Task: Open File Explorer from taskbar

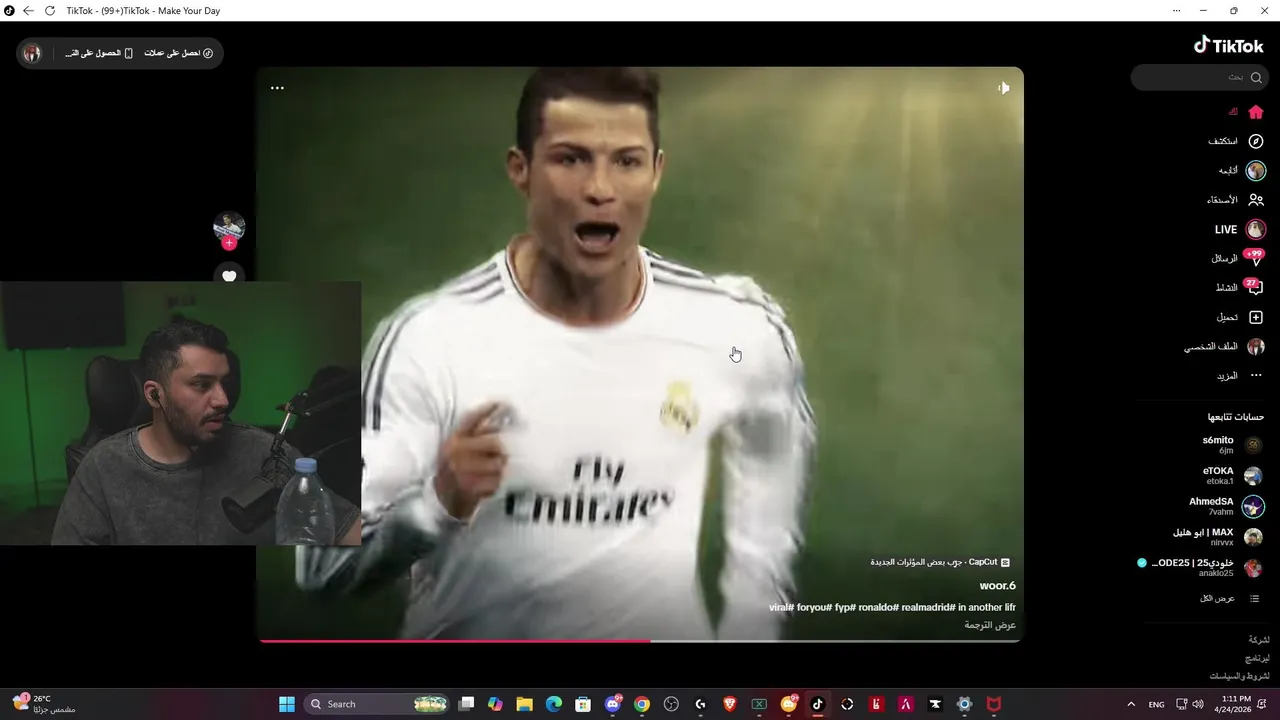Action: click(524, 704)
